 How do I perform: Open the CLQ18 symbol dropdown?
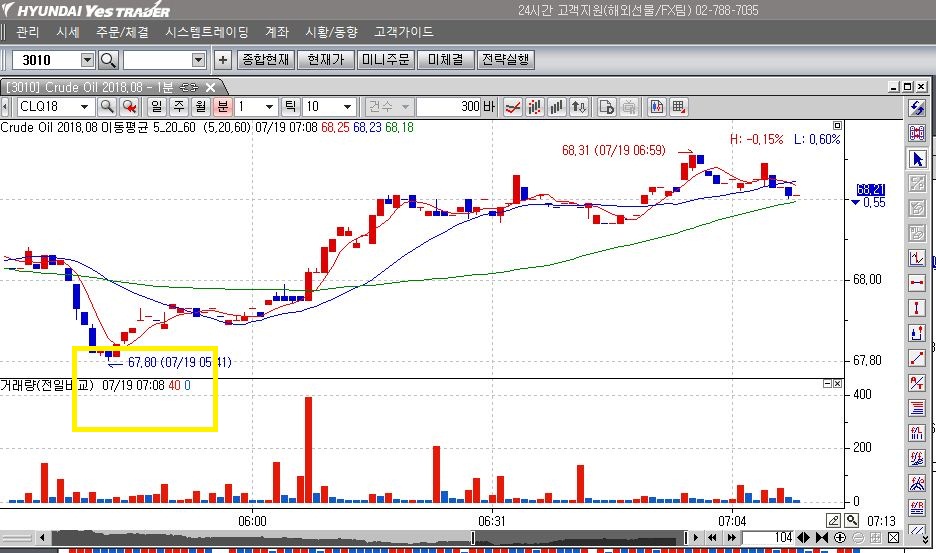pyautogui.click(x=84, y=107)
